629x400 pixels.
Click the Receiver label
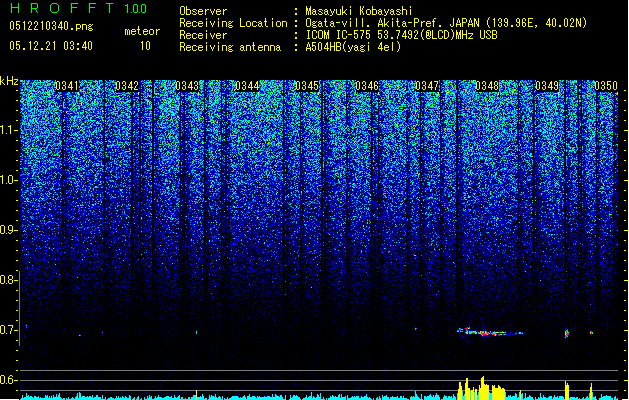[x=203, y=35]
